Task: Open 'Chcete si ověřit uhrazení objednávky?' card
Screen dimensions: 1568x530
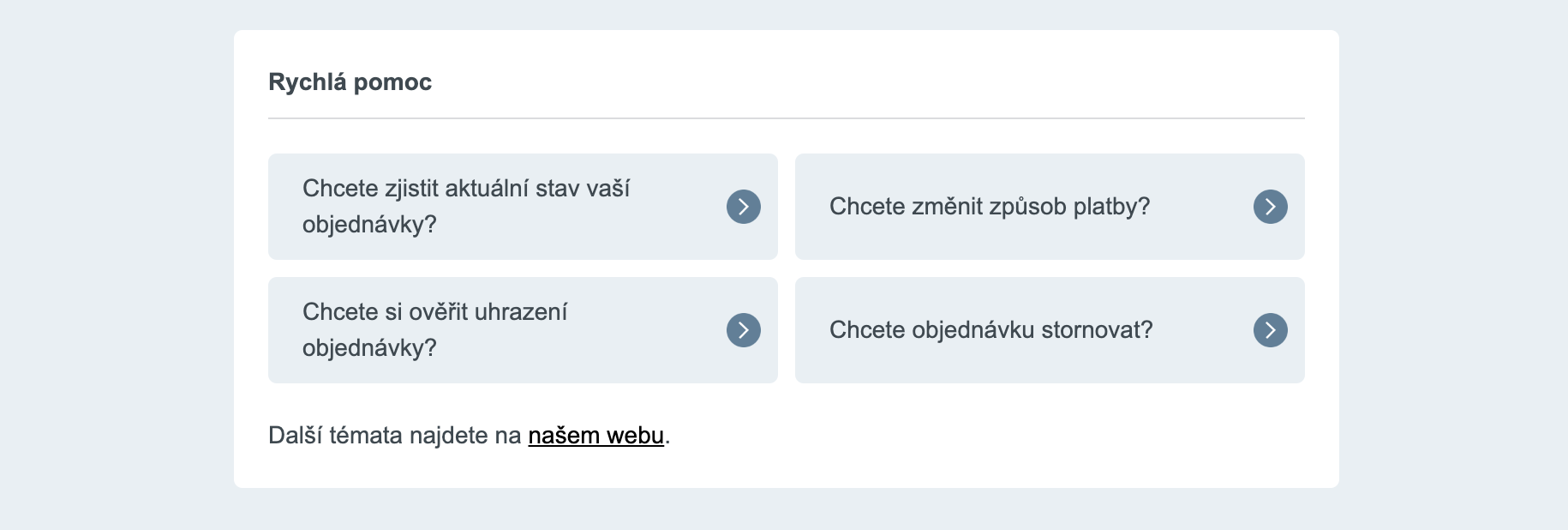Action: pyautogui.click(x=497, y=330)
